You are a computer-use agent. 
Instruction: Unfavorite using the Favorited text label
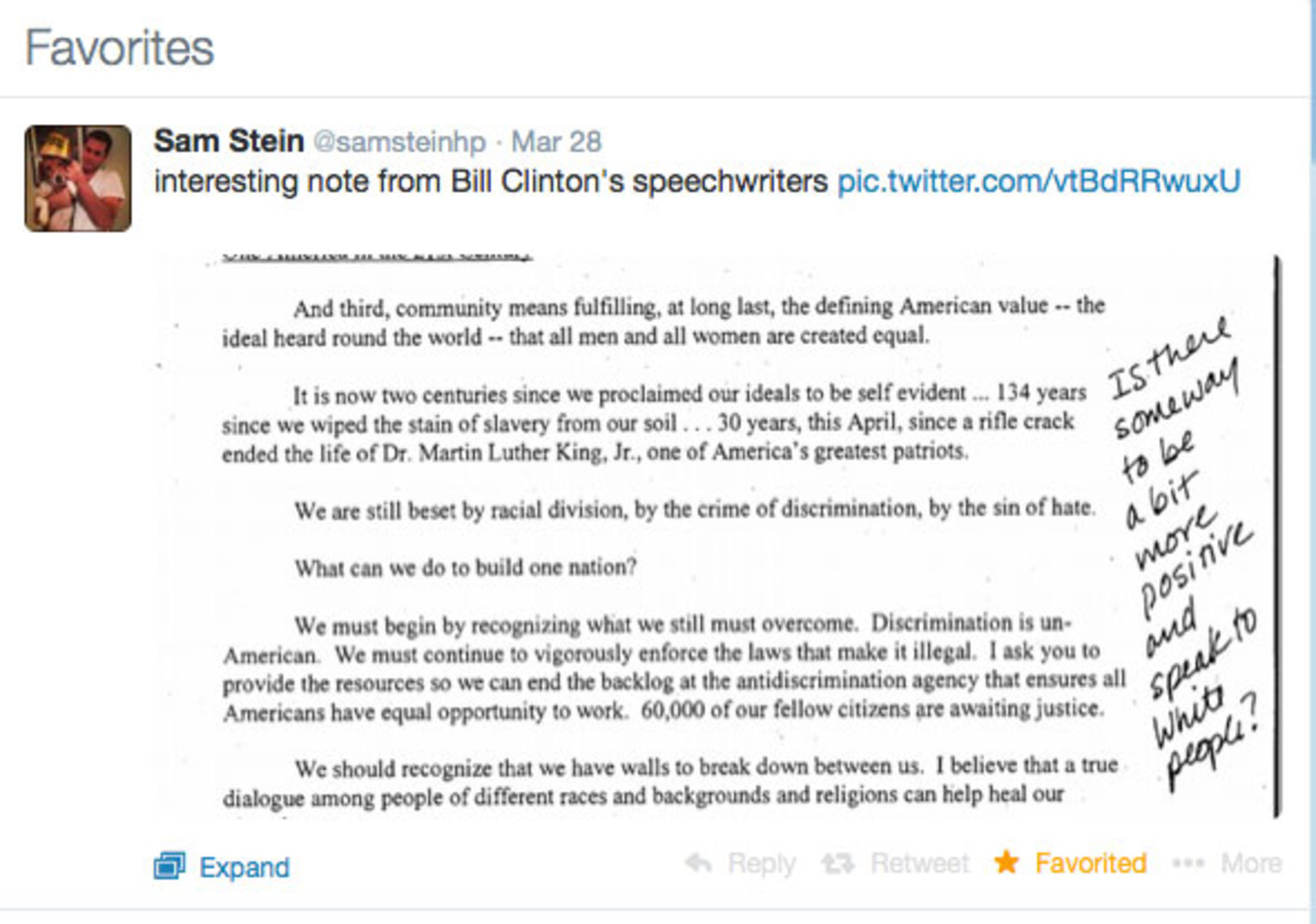(1090, 863)
